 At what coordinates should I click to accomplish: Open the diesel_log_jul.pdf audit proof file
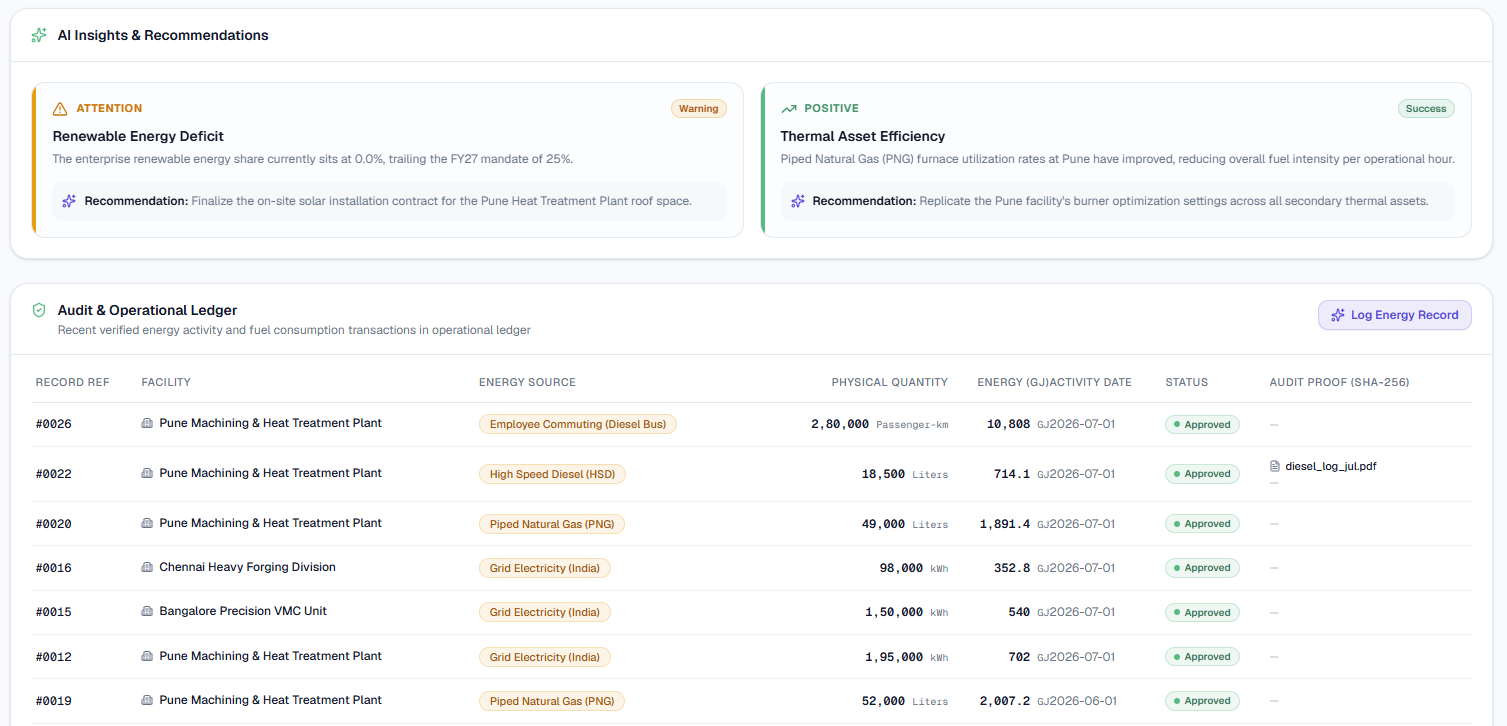point(1330,466)
